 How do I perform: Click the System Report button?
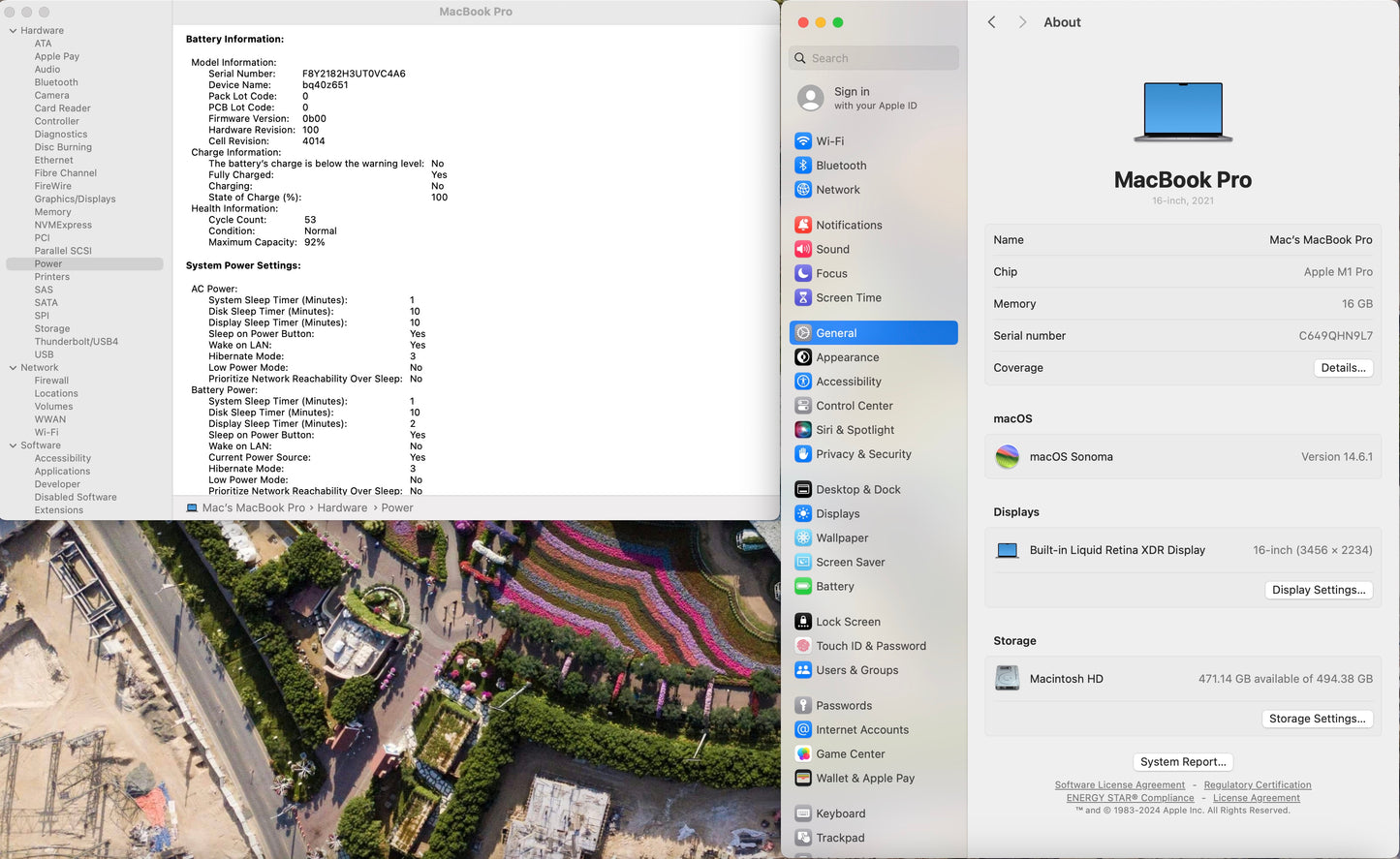(x=1183, y=762)
